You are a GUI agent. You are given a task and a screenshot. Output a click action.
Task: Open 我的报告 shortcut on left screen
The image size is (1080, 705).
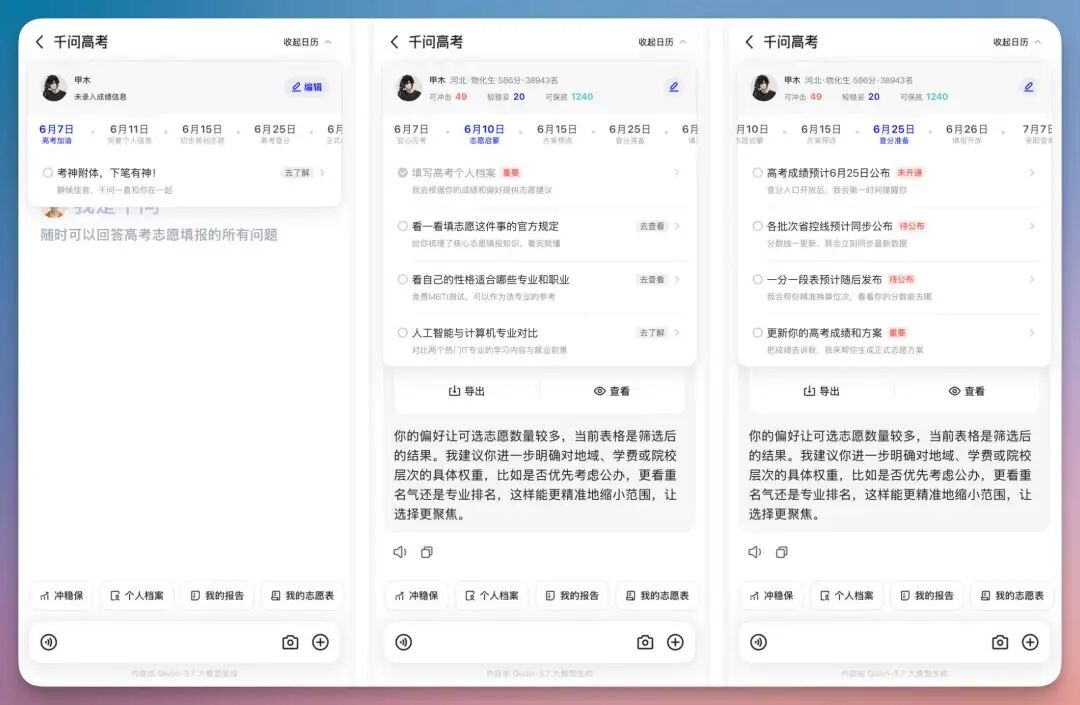pyautogui.click(x=217, y=596)
